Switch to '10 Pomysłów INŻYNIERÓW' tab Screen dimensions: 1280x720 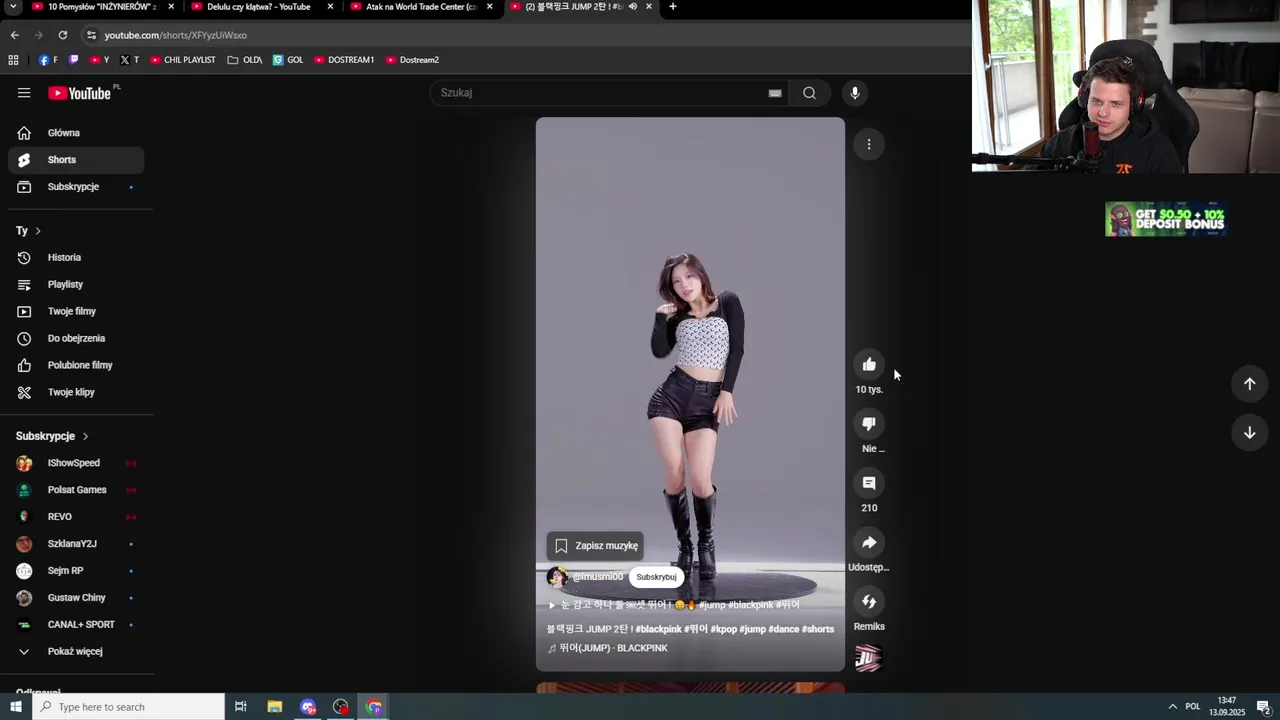coord(100,7)
